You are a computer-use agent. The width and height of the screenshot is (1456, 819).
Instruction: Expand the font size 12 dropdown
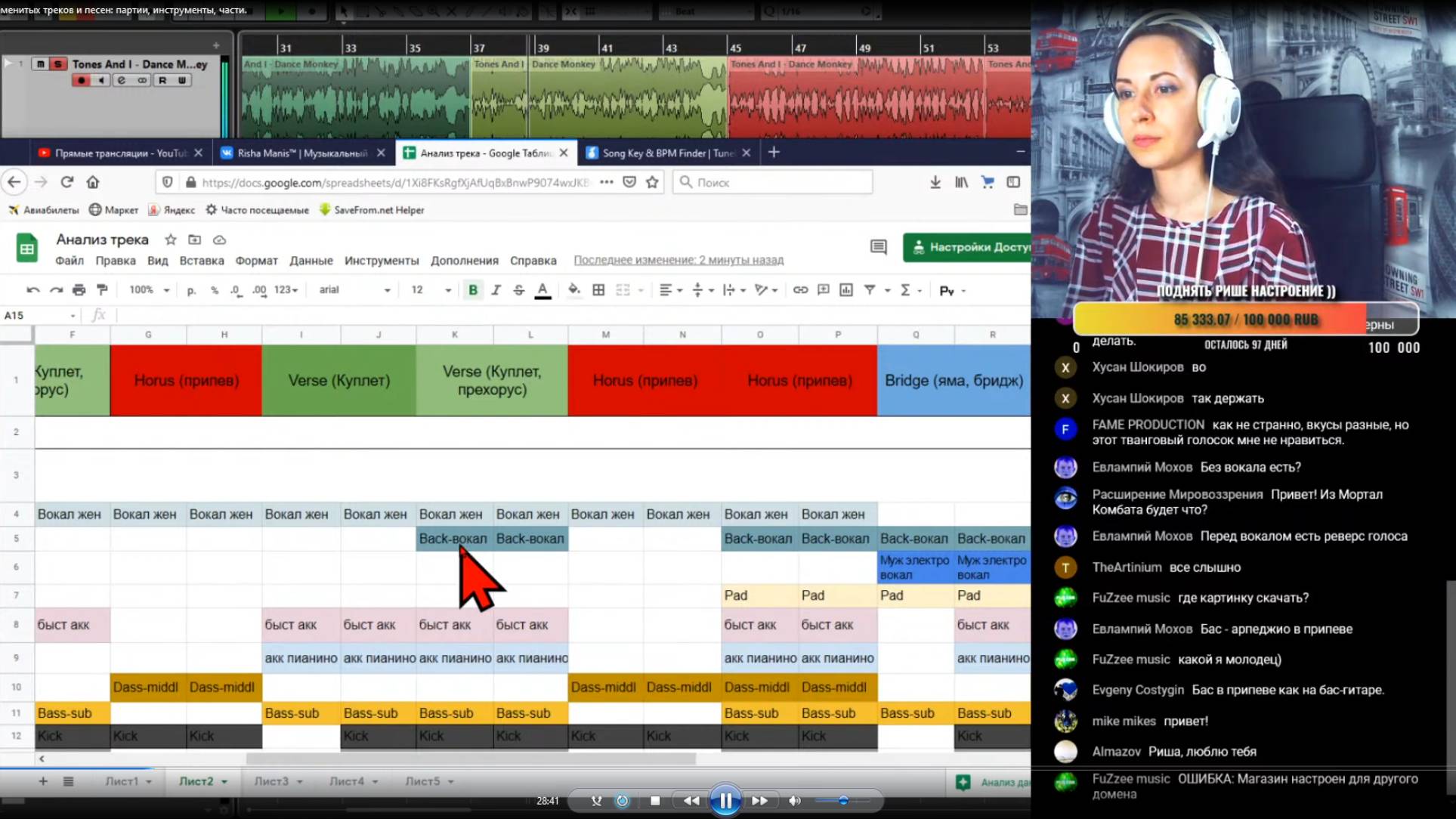pyautogui.click(x=431, y=290)
